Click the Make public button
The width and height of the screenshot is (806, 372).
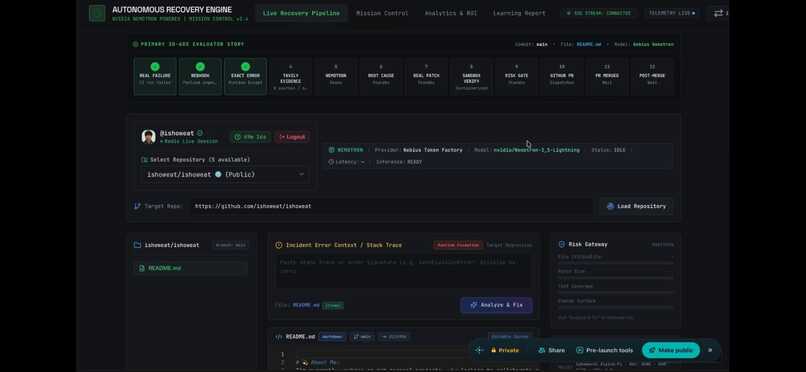coord(671,350)
